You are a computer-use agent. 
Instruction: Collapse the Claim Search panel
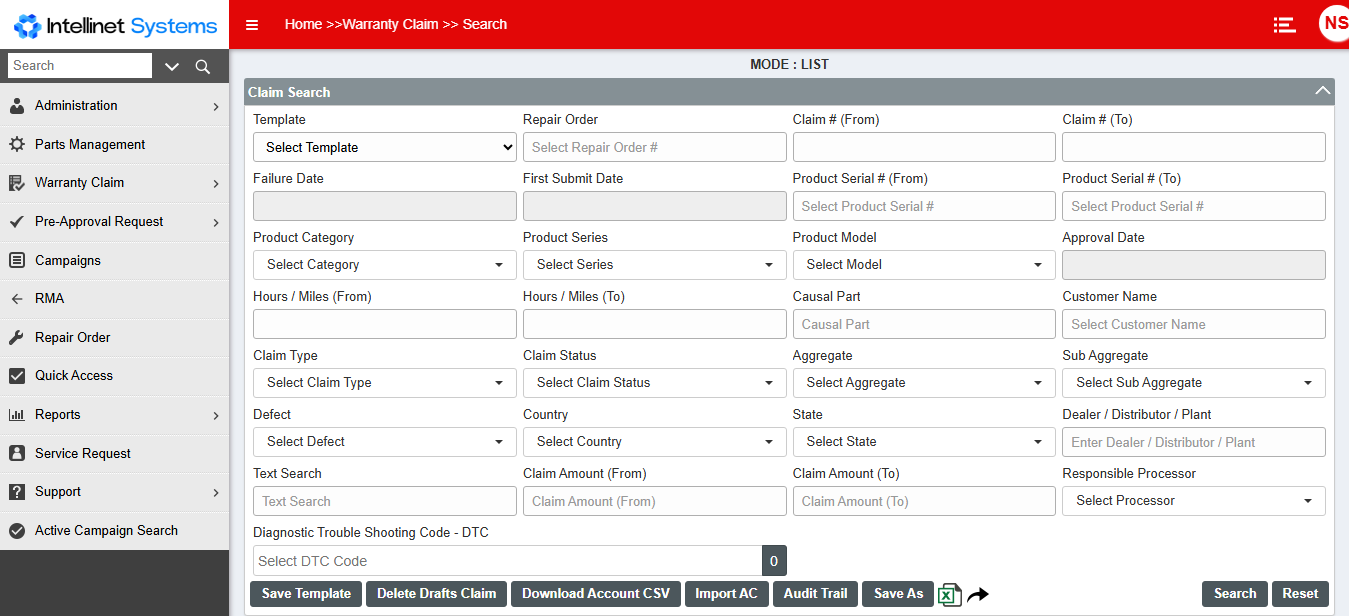[1322, 90]
